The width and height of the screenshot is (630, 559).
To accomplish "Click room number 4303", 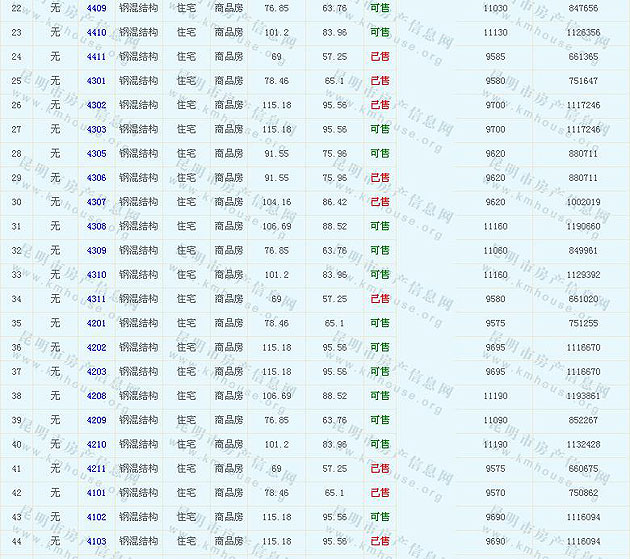I will coord(96,129).
